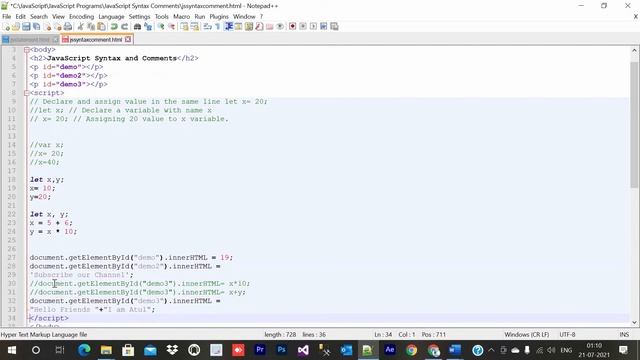The height and width of the screenshot is (360, 640).
Task: Close the jssyntaxcomment.html tab
Action: (x=128, y=39)
